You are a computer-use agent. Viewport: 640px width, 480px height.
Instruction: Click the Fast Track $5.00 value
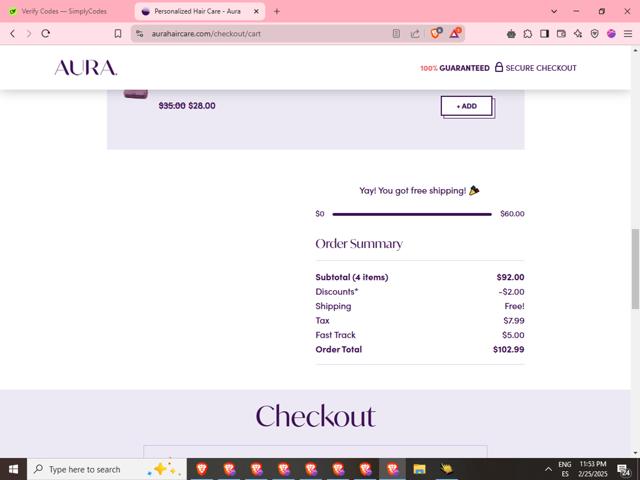pyautogui.click(x=513, y=335)
